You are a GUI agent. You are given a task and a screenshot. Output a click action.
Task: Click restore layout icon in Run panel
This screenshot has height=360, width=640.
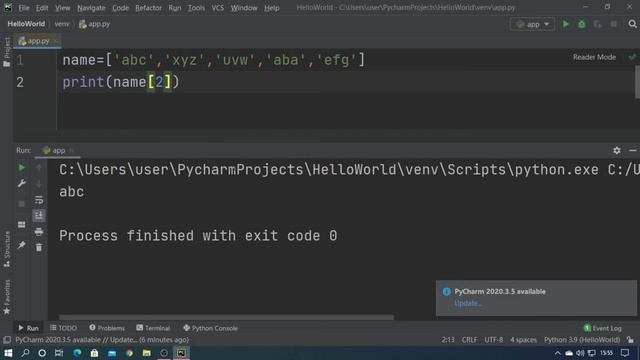pyautogui.click(x=22, y=225)
